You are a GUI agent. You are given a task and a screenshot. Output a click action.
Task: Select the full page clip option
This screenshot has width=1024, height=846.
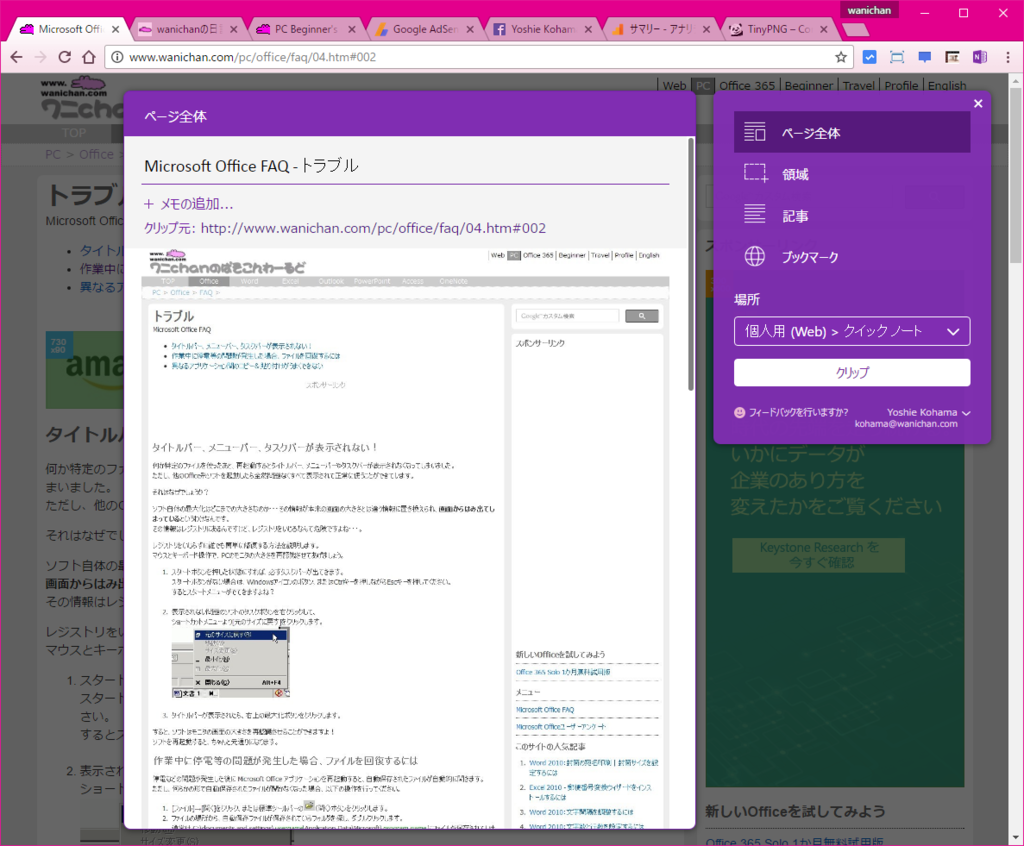[x=852, y=133]
